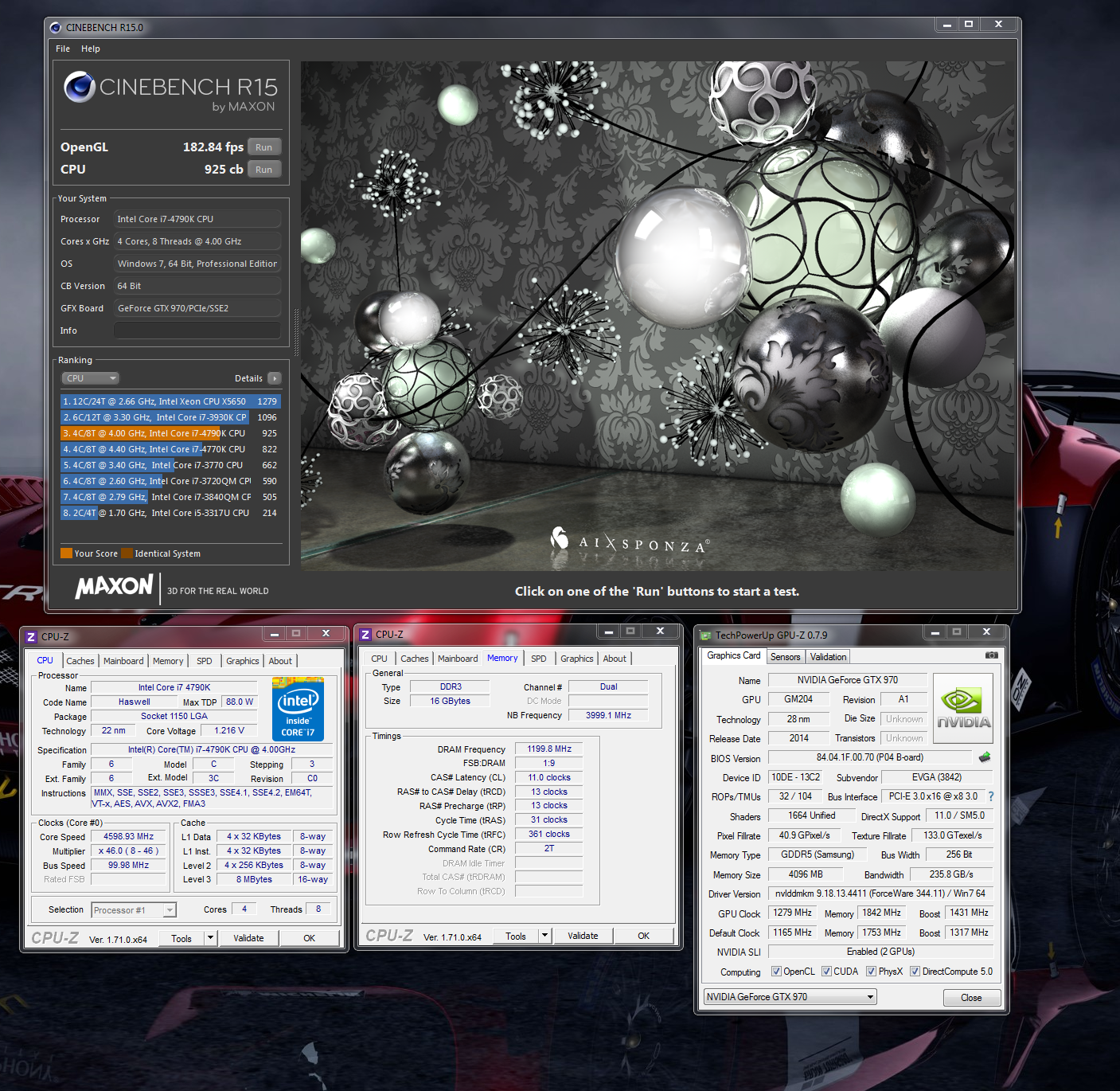The height and width of the screenshot is (1091, 1120).
Task: Click the GFX Board field GeForce GTX 970
Action: (x=197, y=308)
